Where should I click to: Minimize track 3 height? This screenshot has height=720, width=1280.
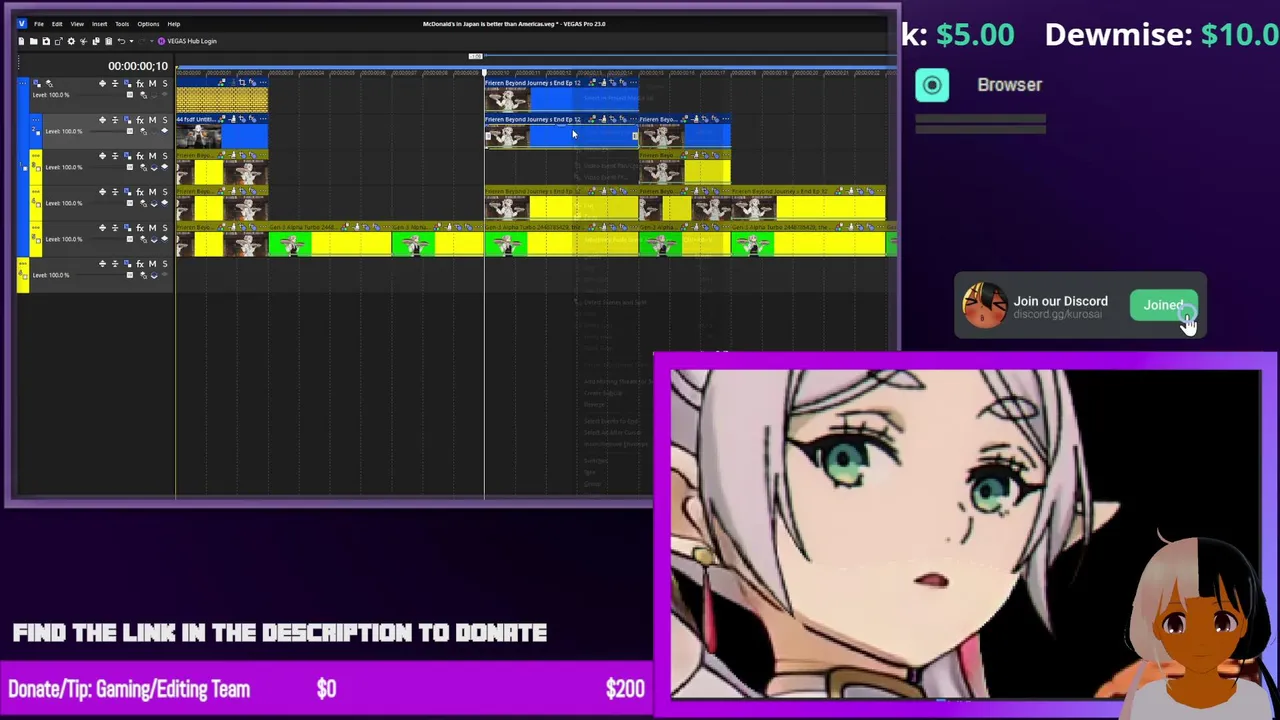click(x=115, y=156)
